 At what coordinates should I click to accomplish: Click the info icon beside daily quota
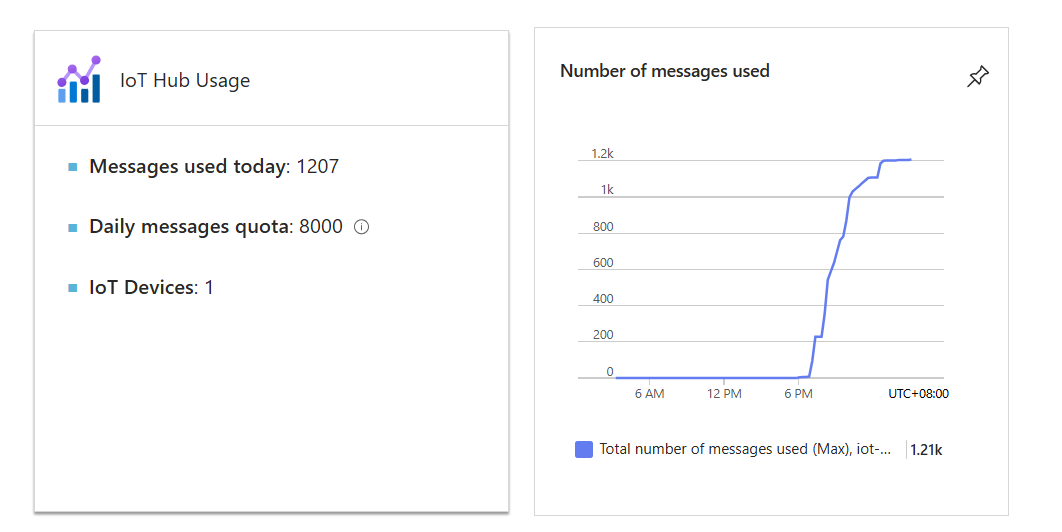coord(362,227)
